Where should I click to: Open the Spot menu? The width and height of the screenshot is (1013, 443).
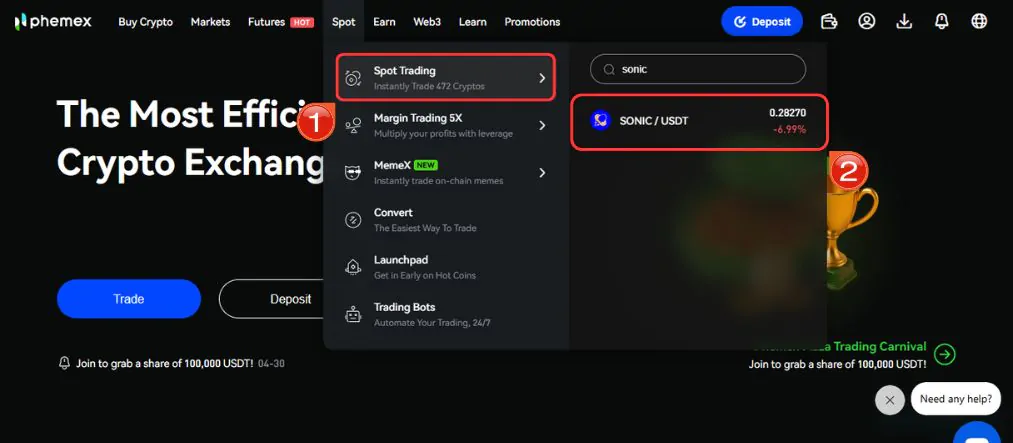pyautogui.click(x=344, y=22)
